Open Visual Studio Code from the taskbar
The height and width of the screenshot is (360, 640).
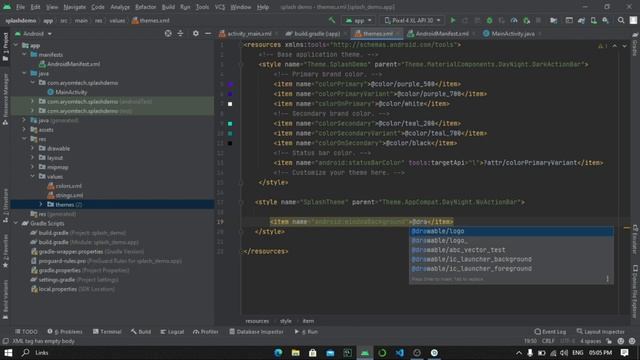point(400,352)
